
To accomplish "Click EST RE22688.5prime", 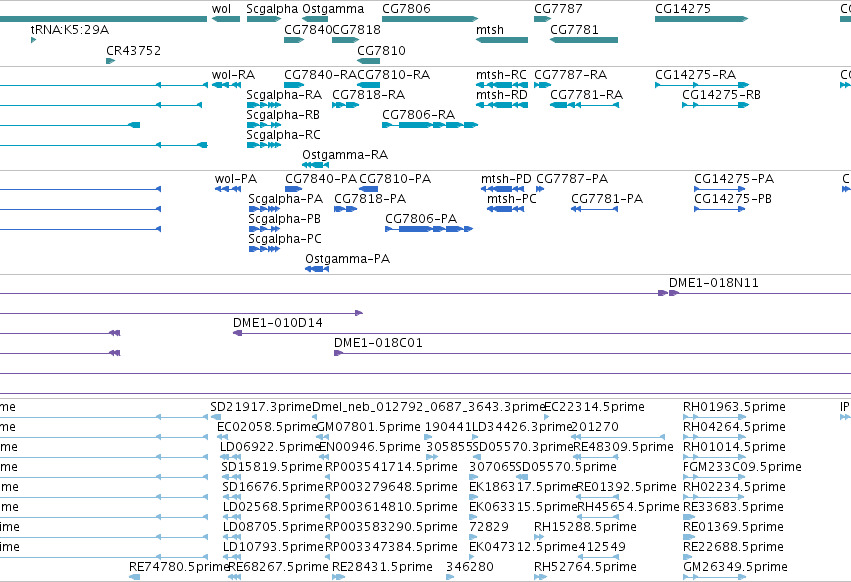I will (733, 547).
